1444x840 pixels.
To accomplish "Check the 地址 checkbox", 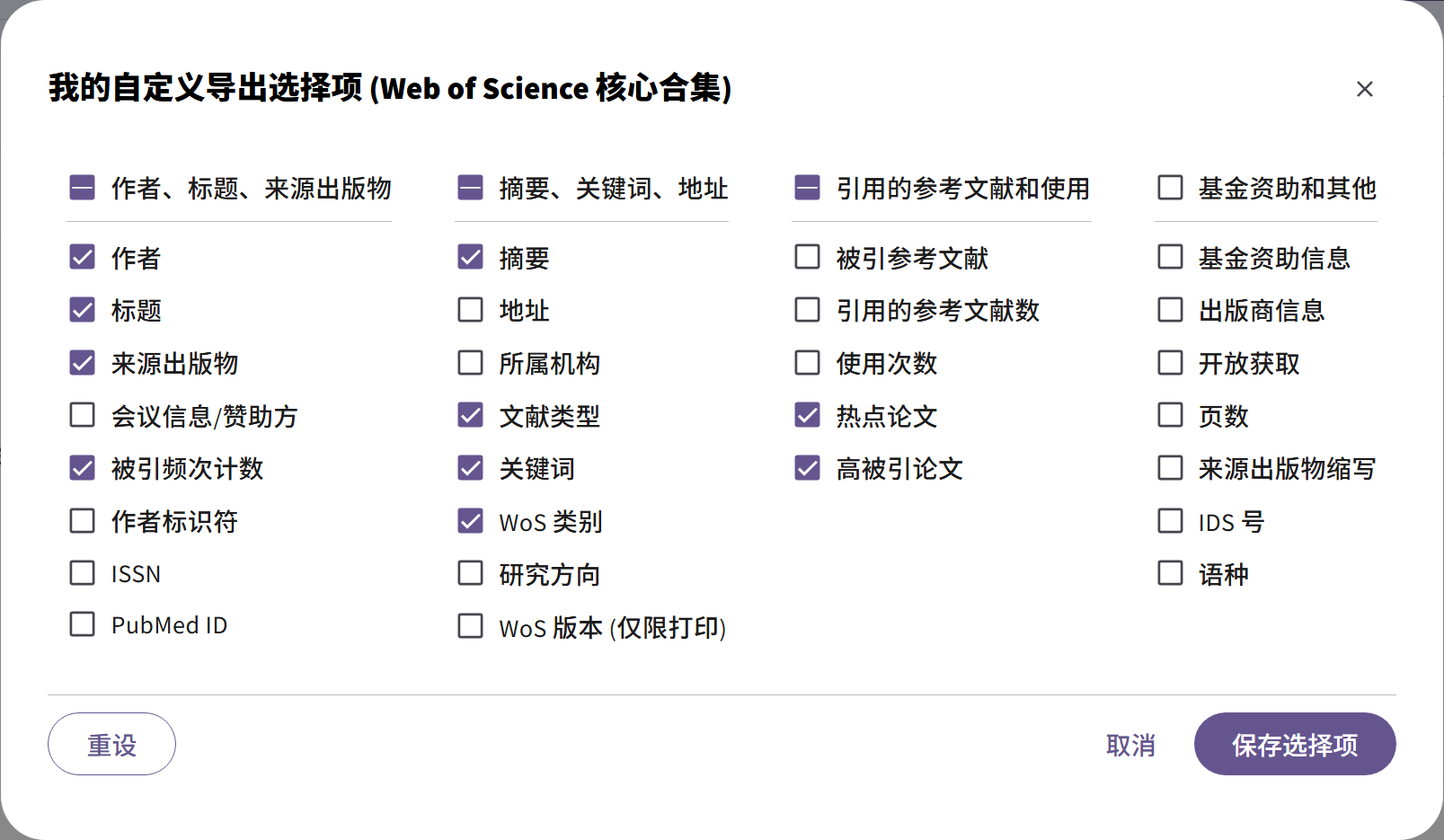I will pos(470,310).
